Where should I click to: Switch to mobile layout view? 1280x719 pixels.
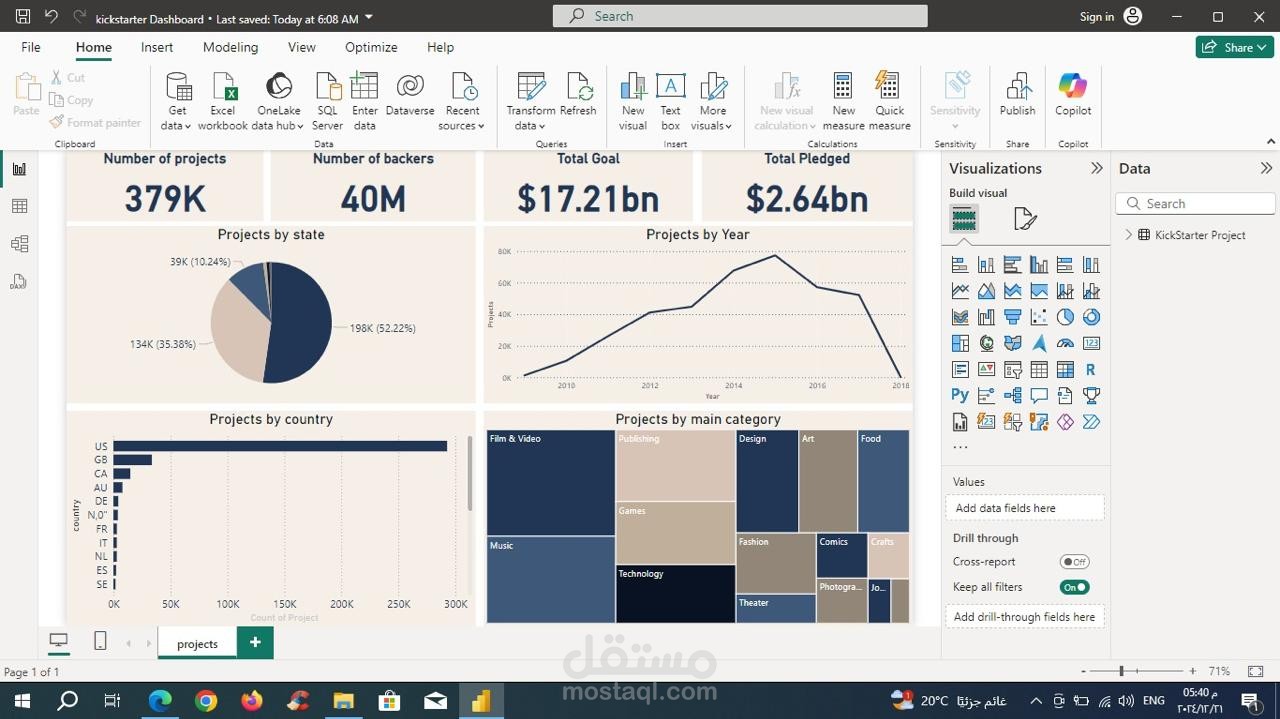click(100, 641)
